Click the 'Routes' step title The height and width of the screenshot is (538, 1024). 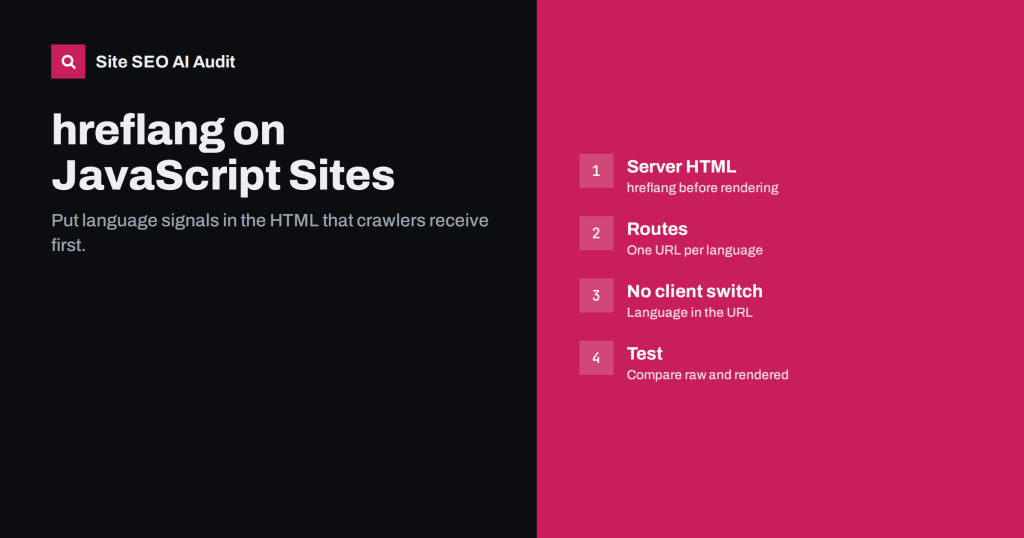coord(657,229)
